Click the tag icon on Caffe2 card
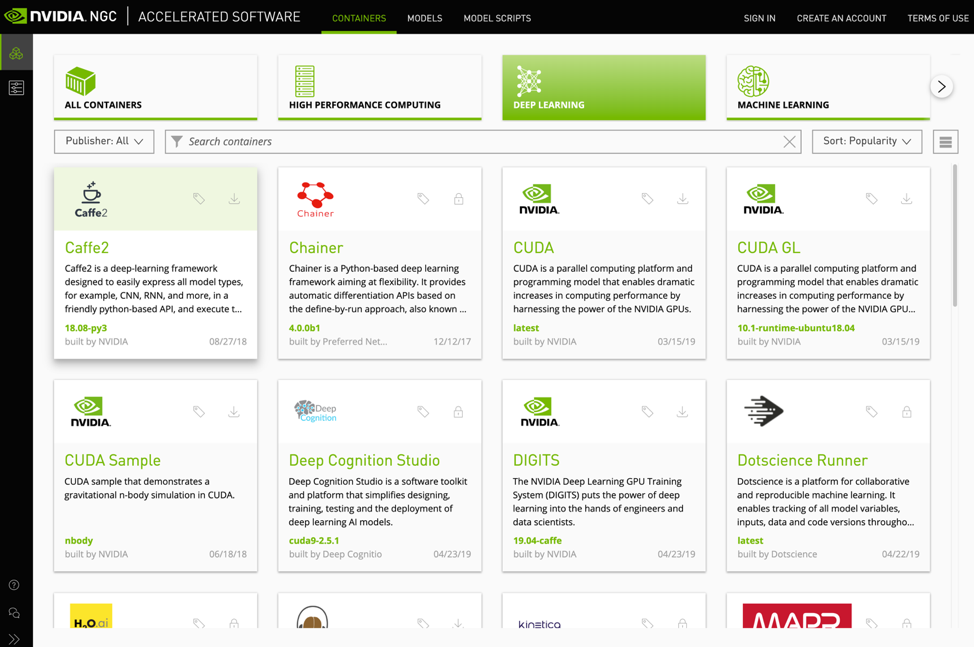Screen dimensions: 974x647 [199, 199]
